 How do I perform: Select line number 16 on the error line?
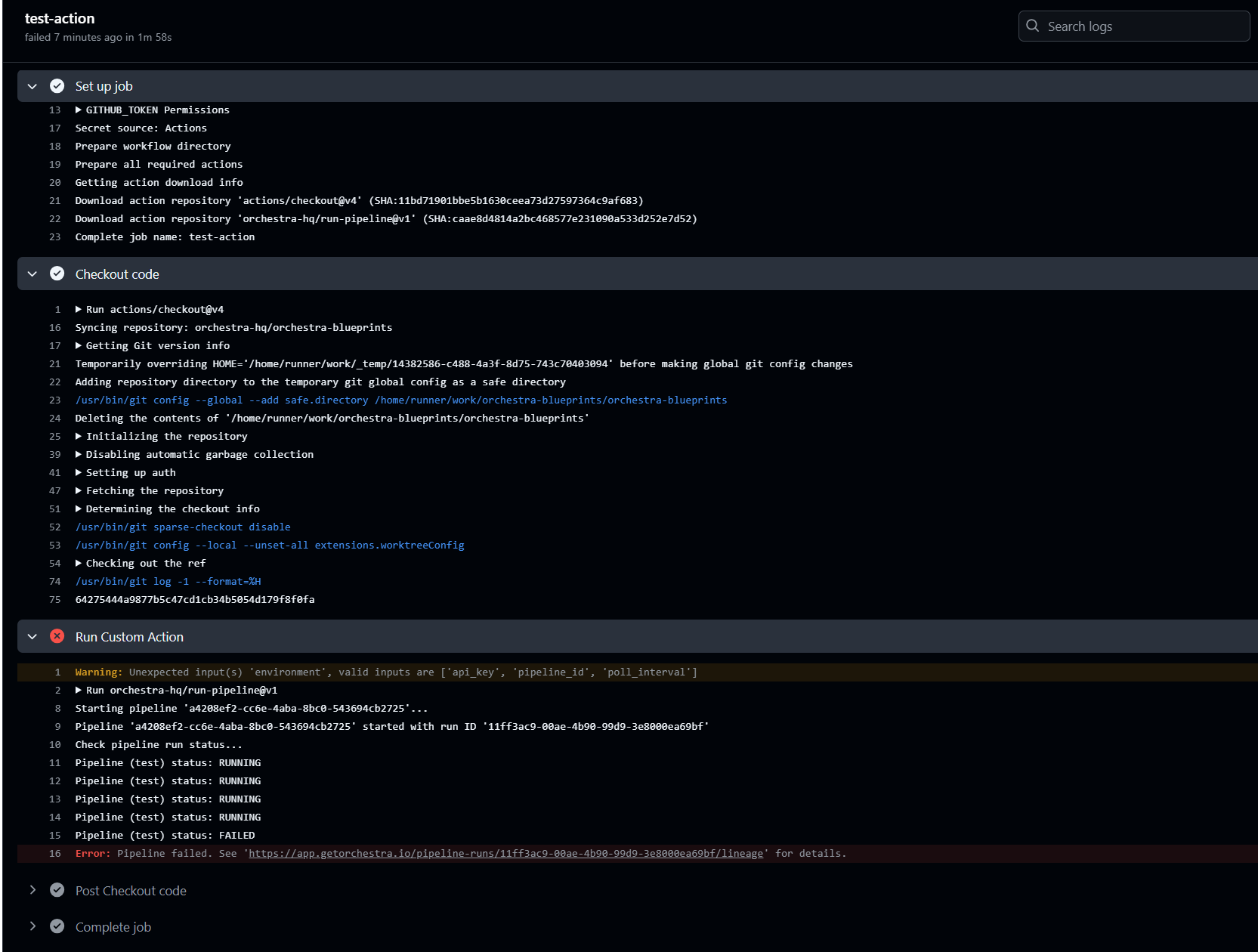pos(54,853)
